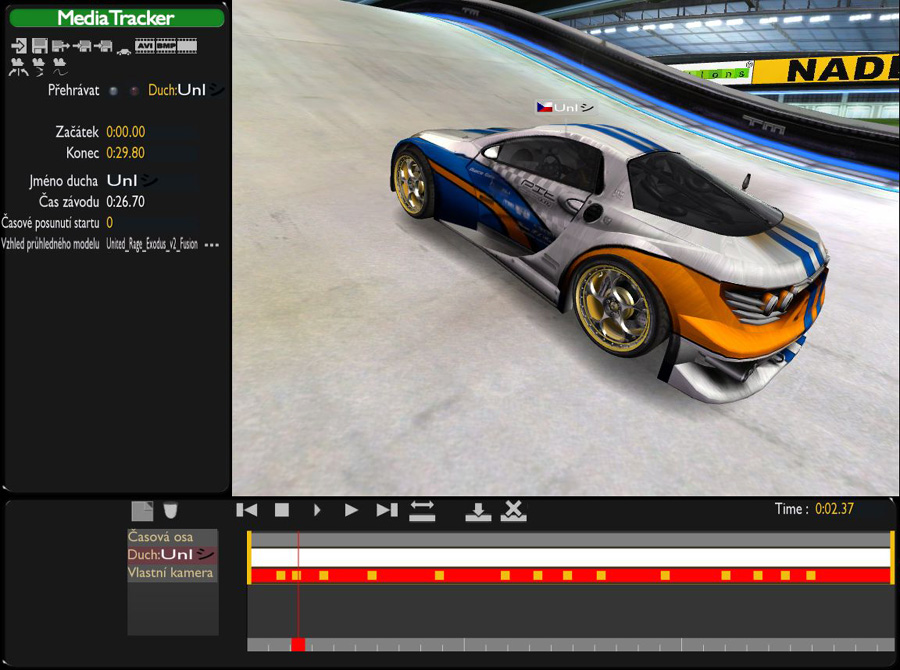Click the second import-to-disk arrow icon
Image resolution: width=900 pixels, height=670 pixels.
click(x=103, y=46)
